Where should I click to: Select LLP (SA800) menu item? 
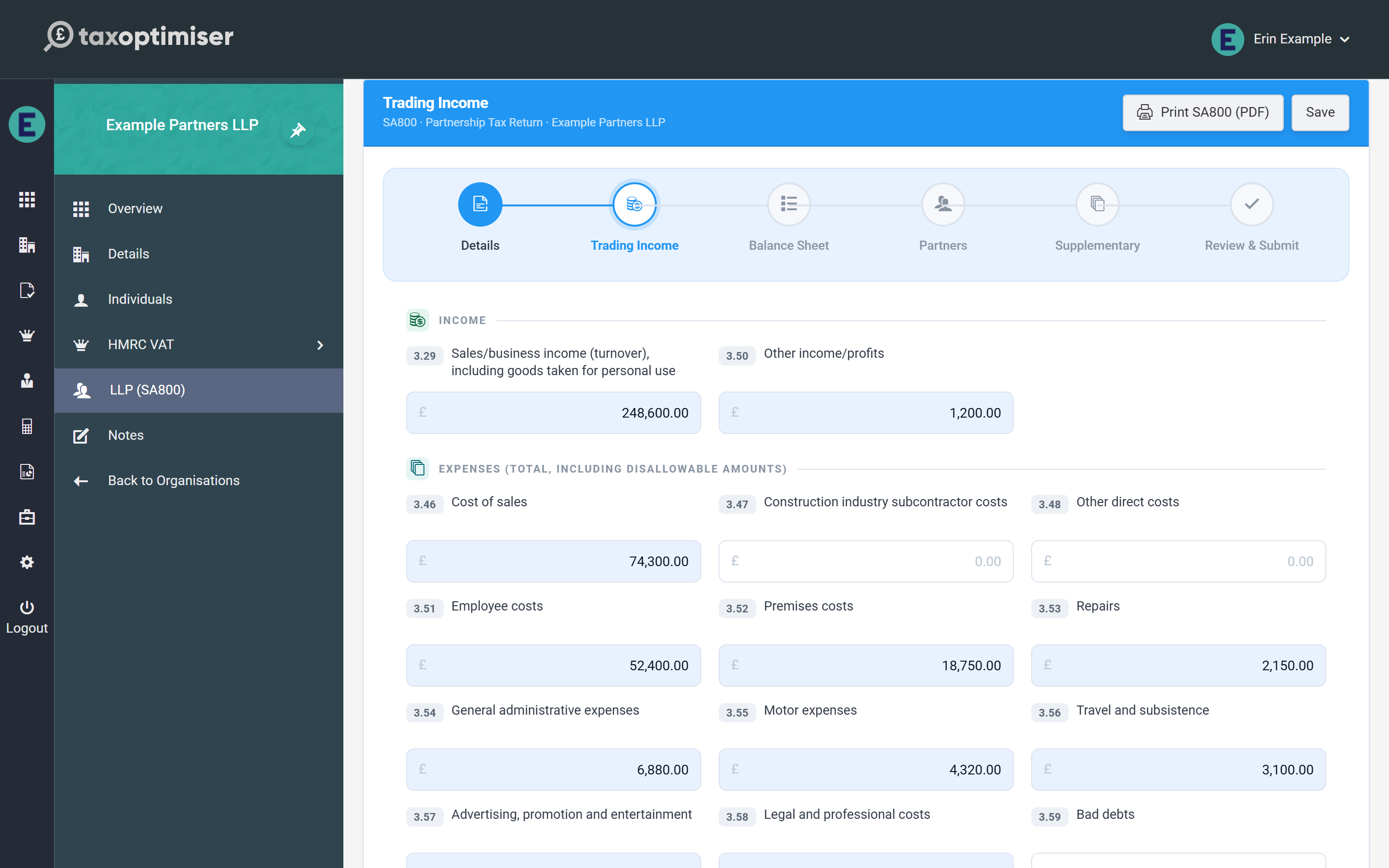point(199,390)
